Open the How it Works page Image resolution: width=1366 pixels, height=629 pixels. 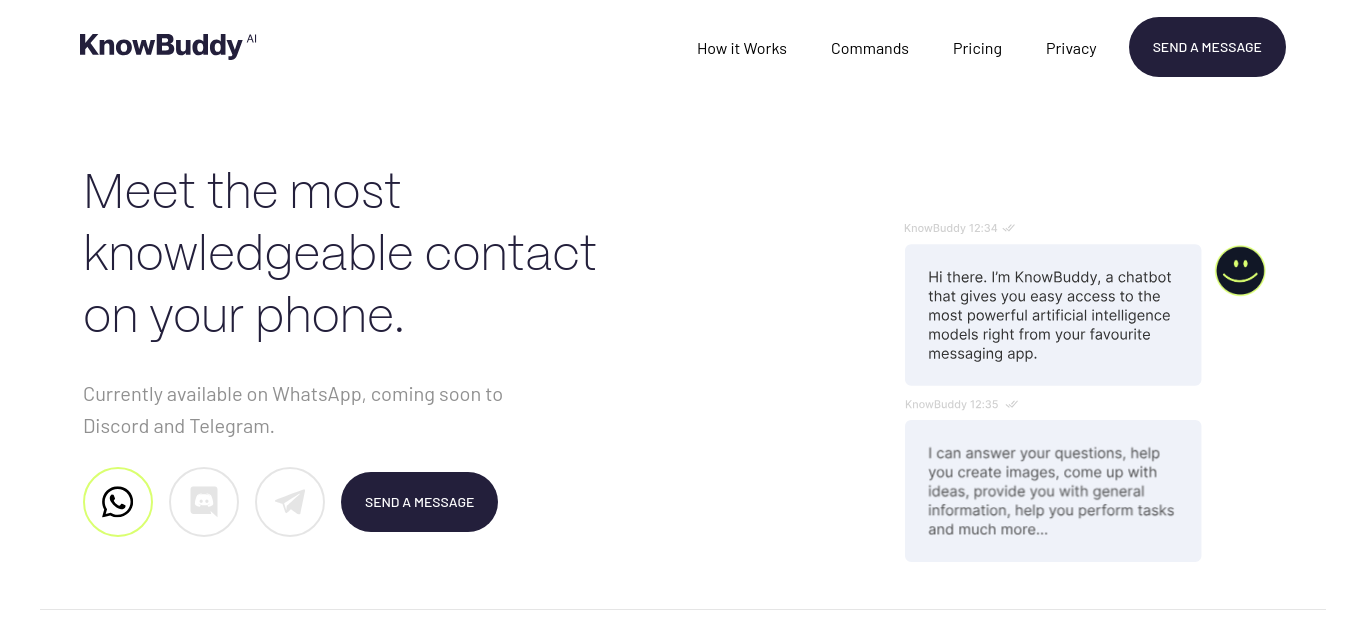point(742,48)
